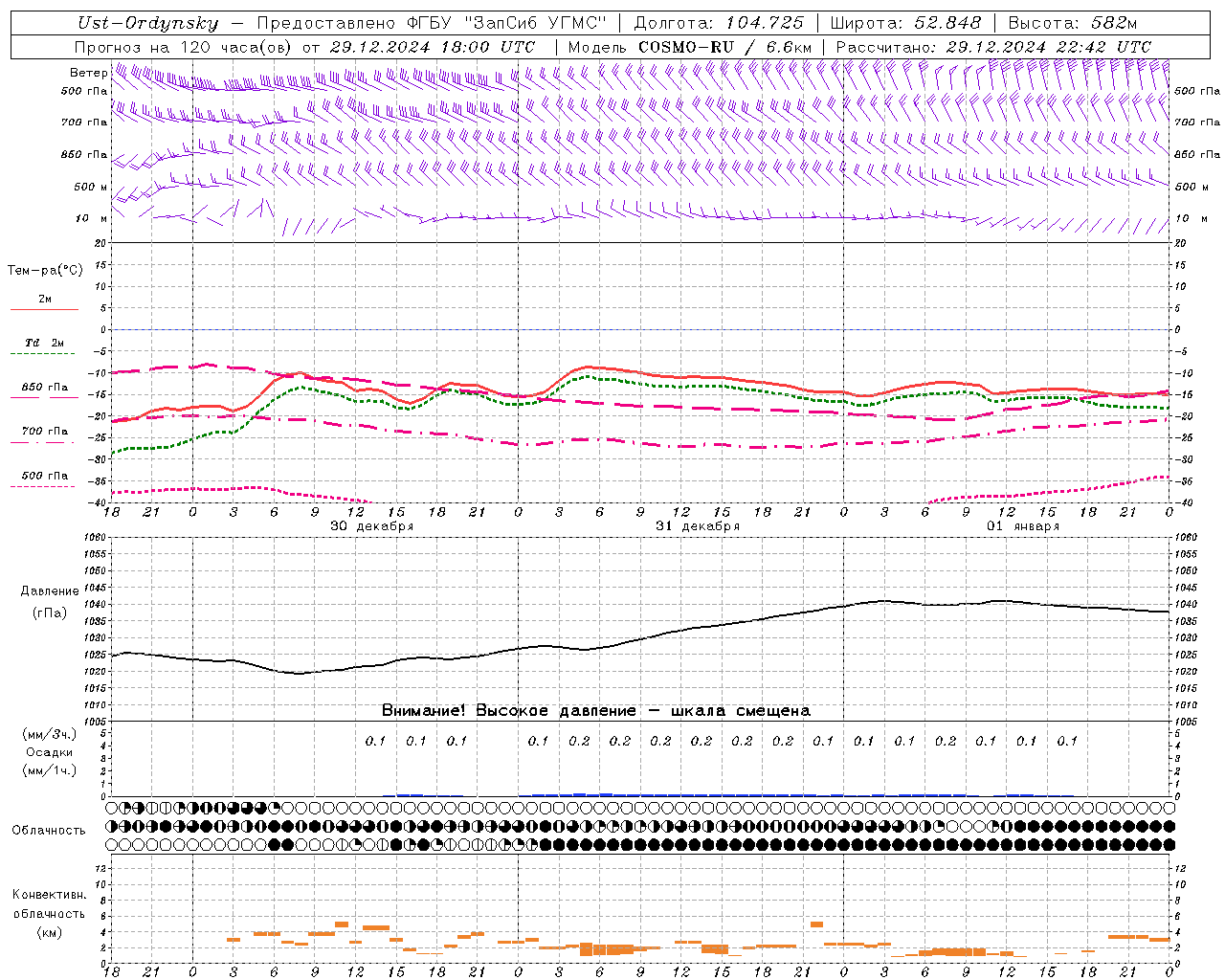Viewport: 1225px width, 980px height.
Task: Click the 'Прогноз на 120 часа(ов)' forecast text
Action: point(184,47)
